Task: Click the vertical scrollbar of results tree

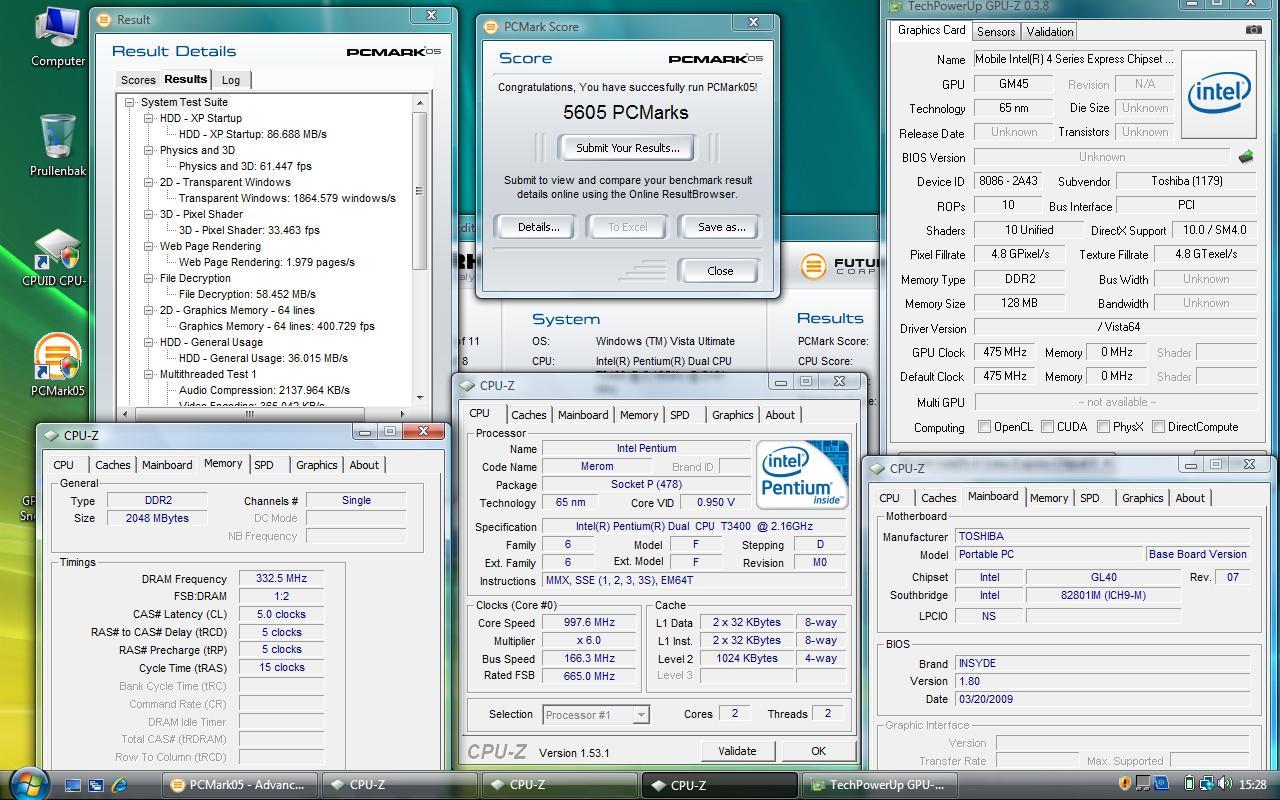Action: 420,190
